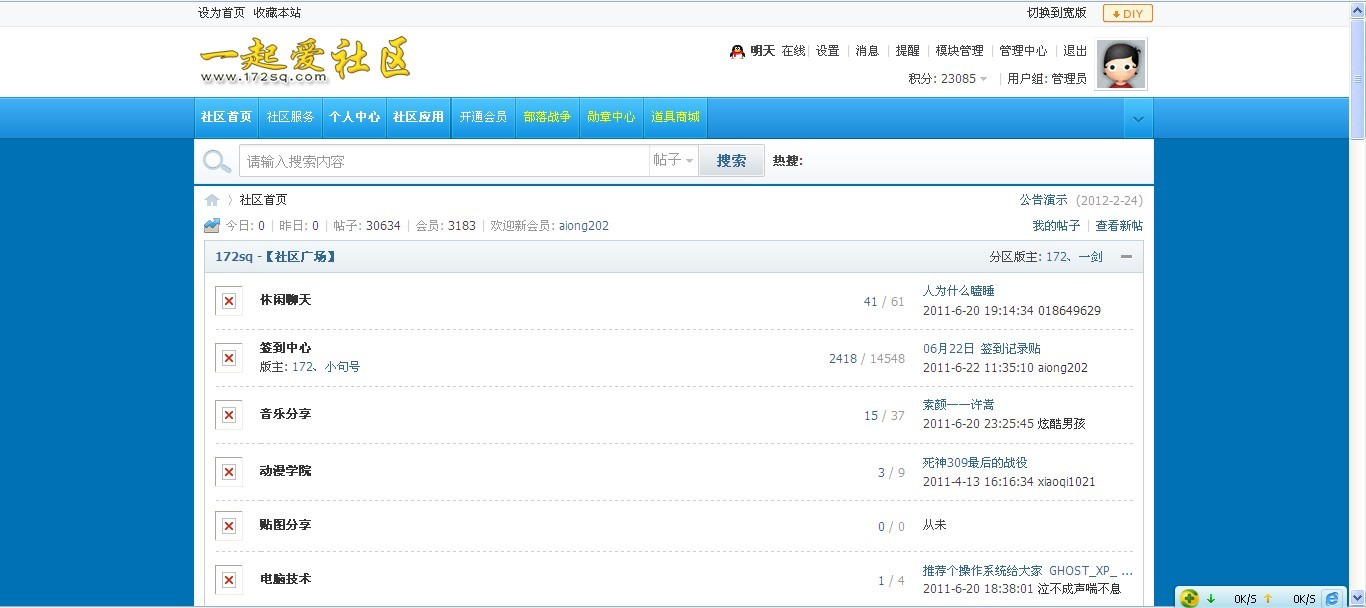Click the 172sq 社区广场 category title

[x=275, y=257]
